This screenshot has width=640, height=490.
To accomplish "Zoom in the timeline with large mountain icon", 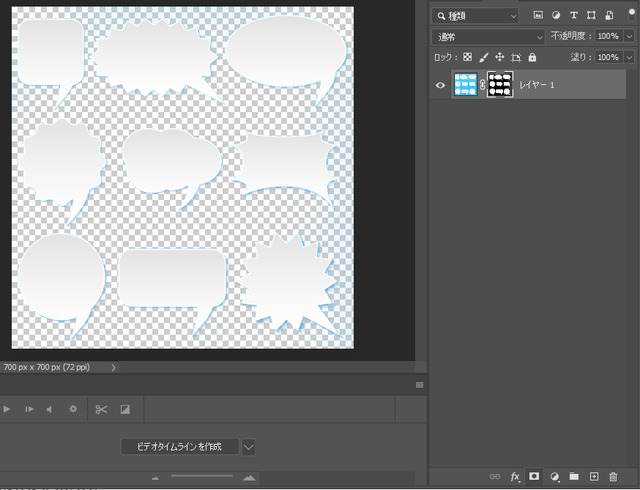I will 249,478.
